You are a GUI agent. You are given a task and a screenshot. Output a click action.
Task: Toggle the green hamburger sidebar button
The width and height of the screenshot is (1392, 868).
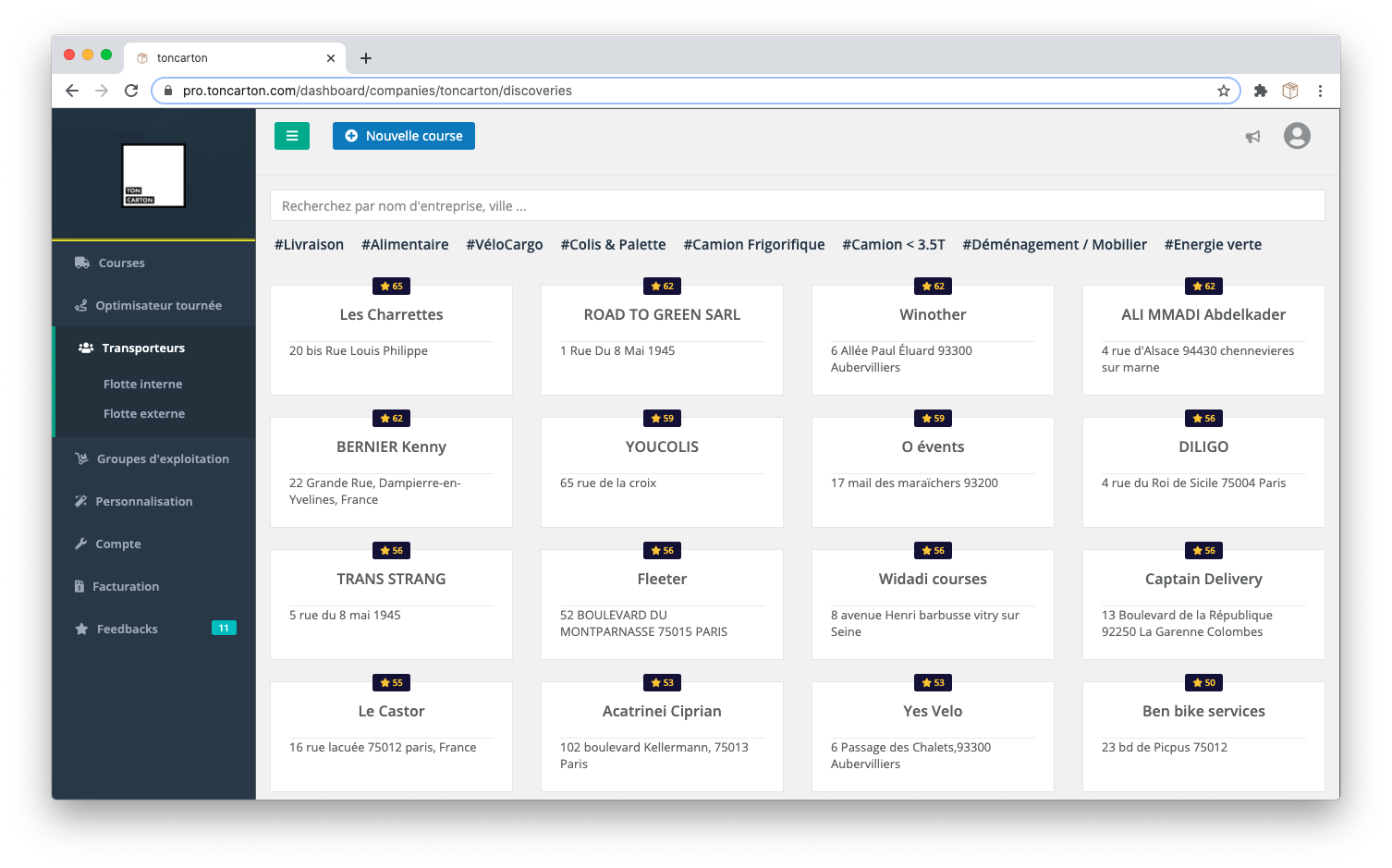pos(291,136)
